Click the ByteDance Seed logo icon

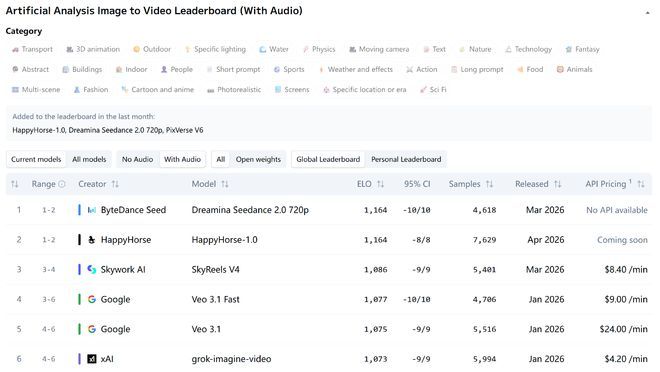tap(91, 210)
